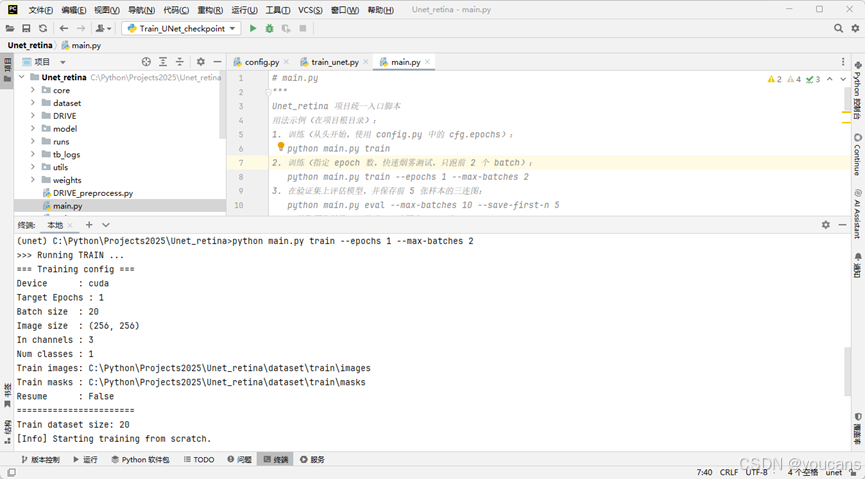The height and width of the screenshot is (479, 865).
Task: Expand the DRIVE folder
Action: click(x=33, y=115)
